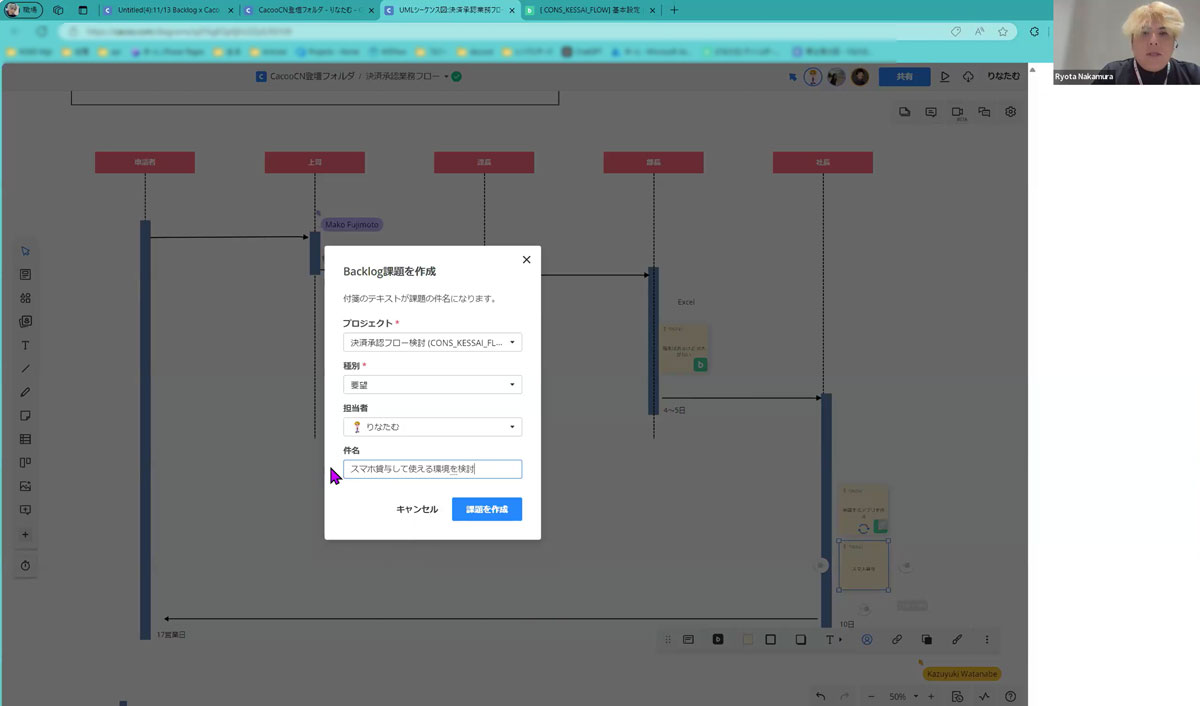
Task: Choose the sticky note tool
Action: [26, 416]
